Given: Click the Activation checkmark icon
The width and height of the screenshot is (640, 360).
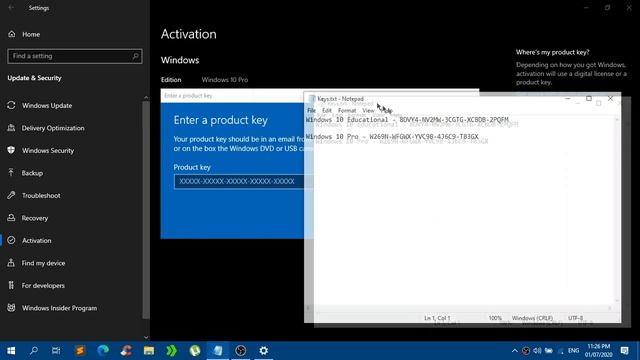Looking at the screenshot, I should tap(11, 240).
